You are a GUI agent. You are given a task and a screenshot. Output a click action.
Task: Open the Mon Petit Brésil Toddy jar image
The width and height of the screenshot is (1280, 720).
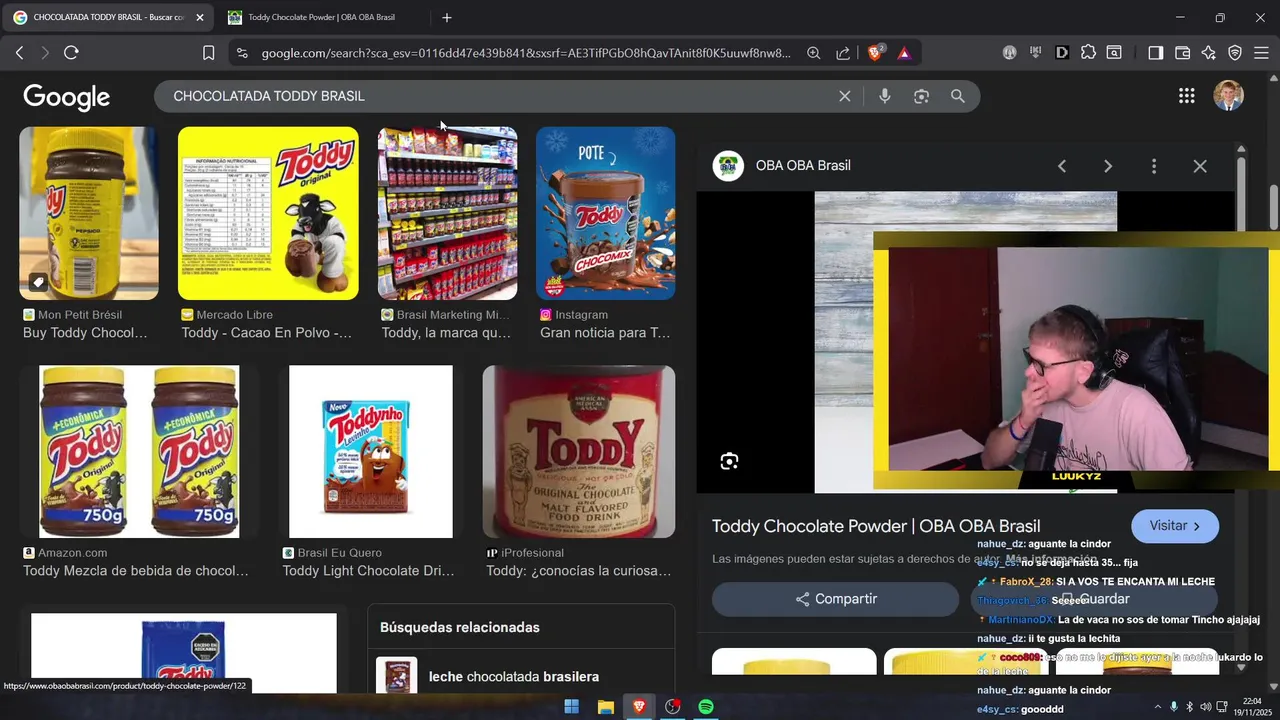89,213
